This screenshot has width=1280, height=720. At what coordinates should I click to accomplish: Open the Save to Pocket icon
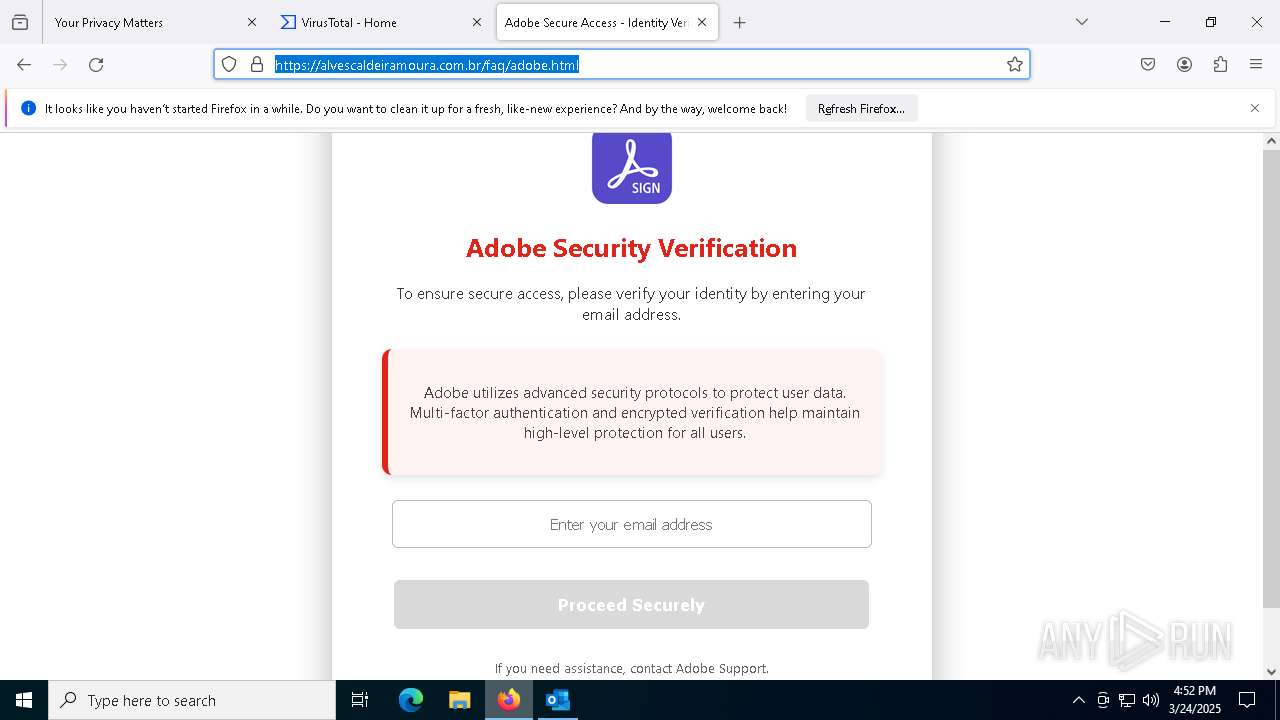click(1148, 65)
